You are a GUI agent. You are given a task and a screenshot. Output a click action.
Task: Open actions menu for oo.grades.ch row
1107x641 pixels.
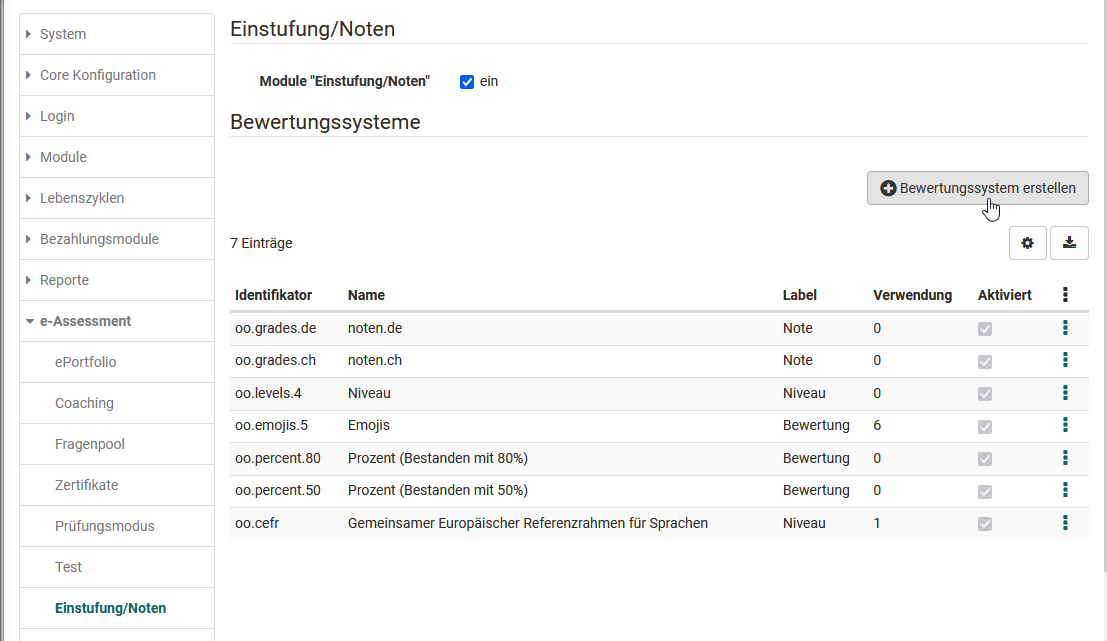1065,360
